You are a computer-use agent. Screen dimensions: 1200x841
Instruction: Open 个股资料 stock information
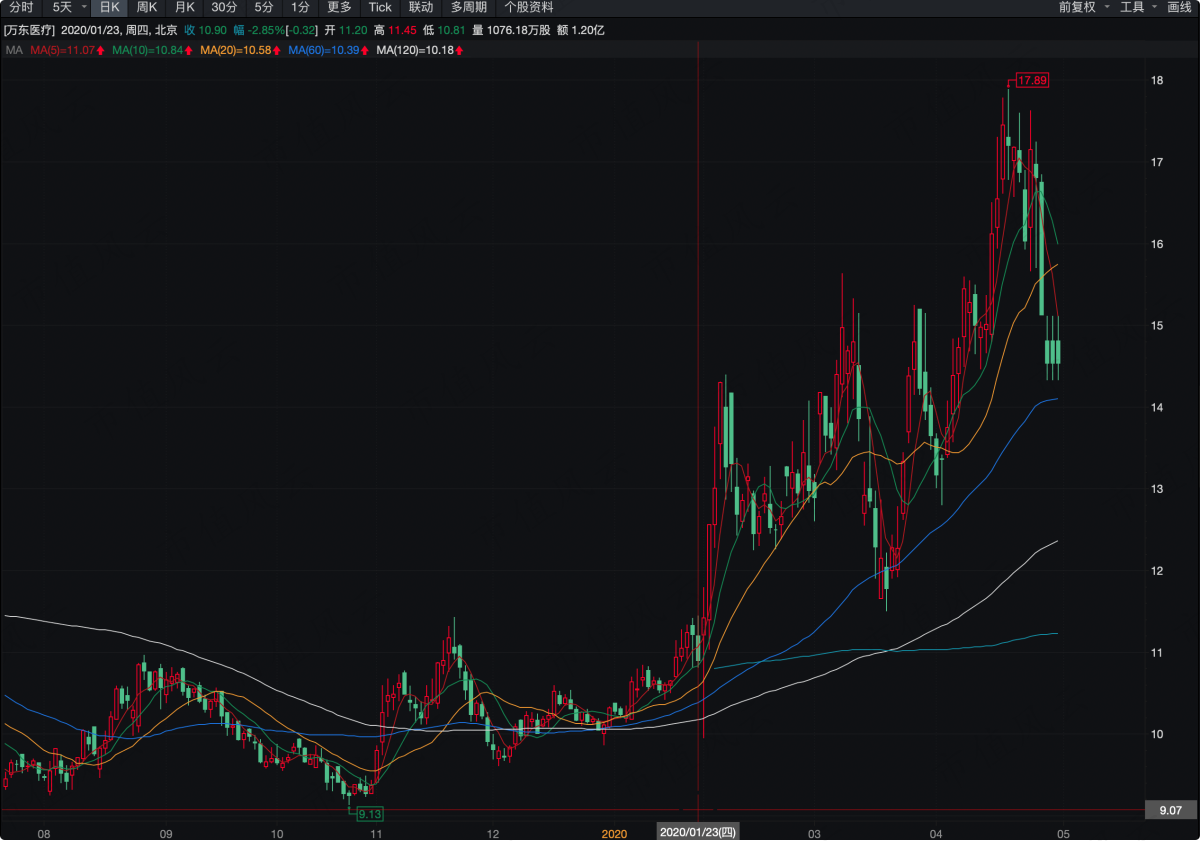coord(529,7)
